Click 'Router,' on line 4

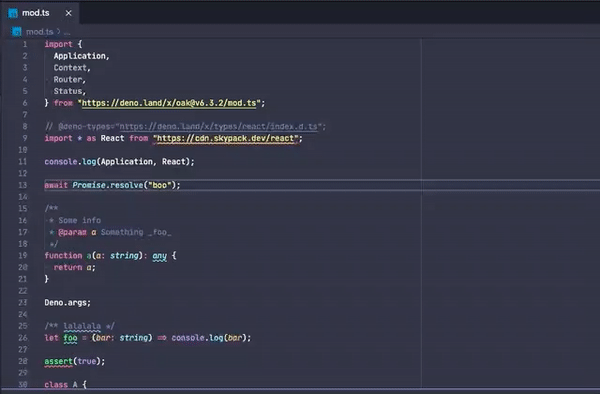(x=70, y=80)
